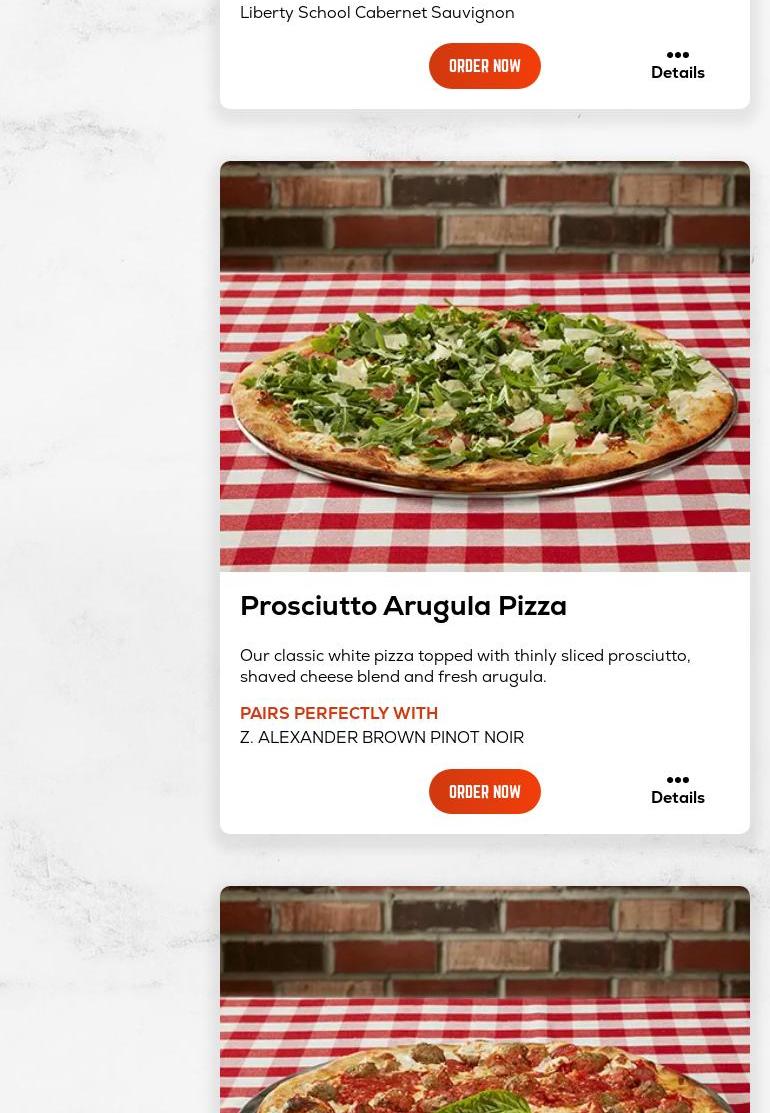Click the checkered tablecloth below the prosciutto pizza
770x1113 pixels.
tap(485, 532)
